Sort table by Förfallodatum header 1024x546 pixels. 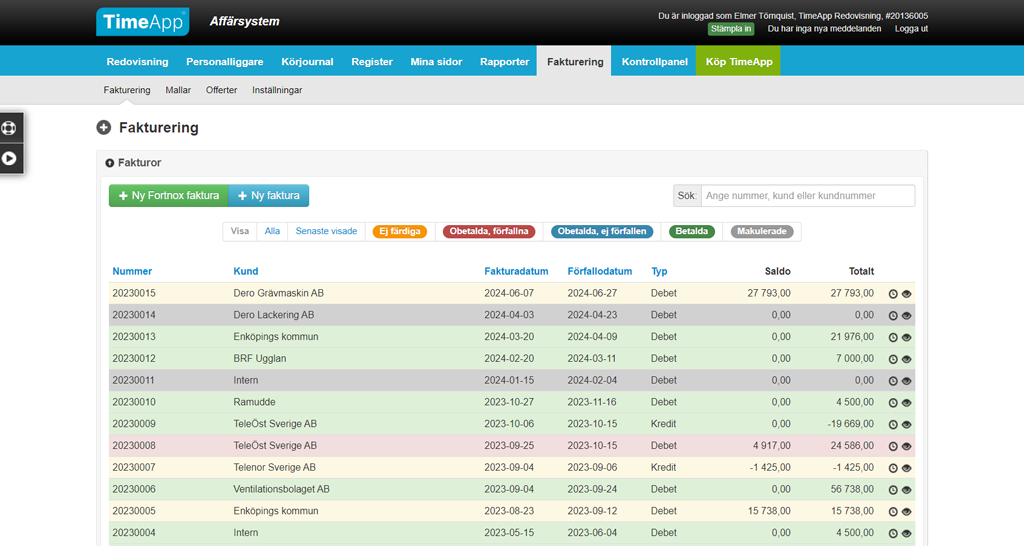click(599, 271)
